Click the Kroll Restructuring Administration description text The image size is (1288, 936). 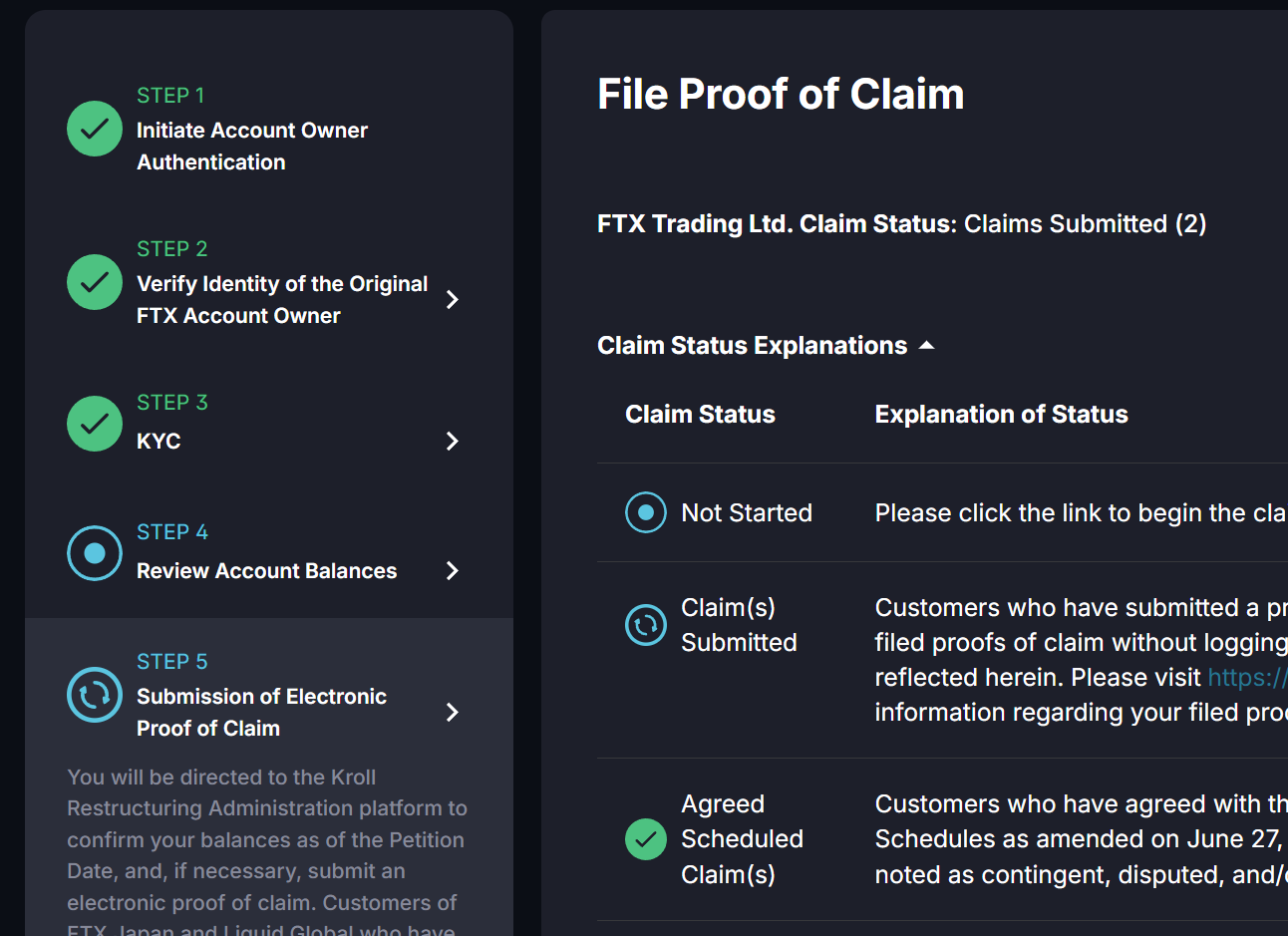click(x=267, y=852)
